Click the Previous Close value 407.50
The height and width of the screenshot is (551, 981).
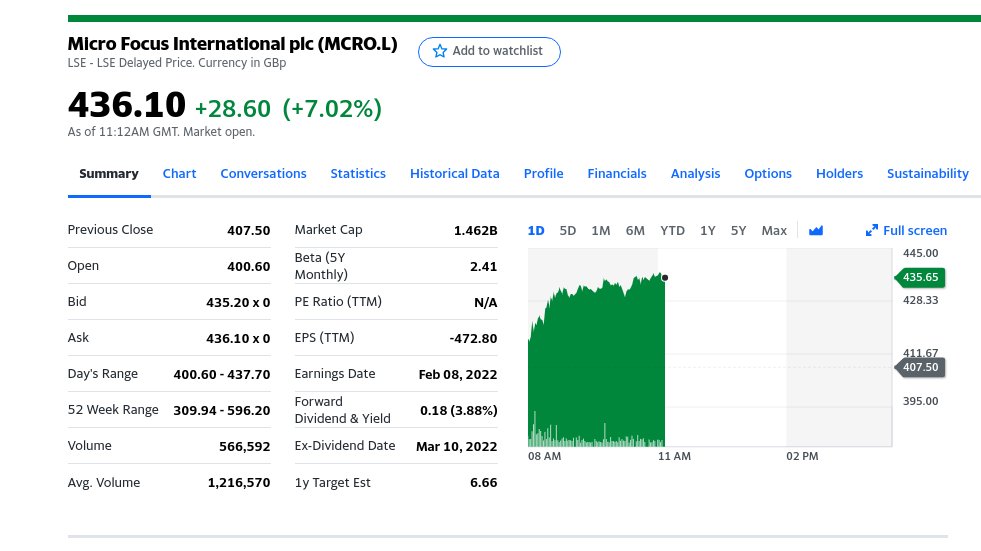[248, 231]
